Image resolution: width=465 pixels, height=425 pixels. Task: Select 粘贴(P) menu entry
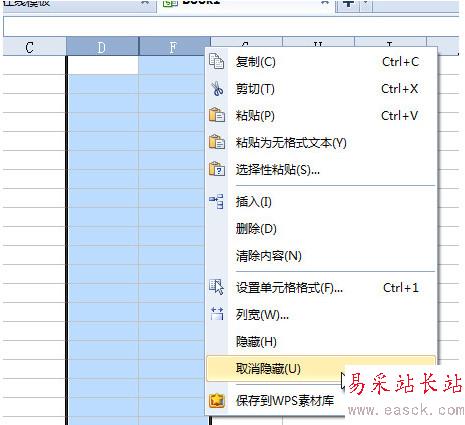321,116
